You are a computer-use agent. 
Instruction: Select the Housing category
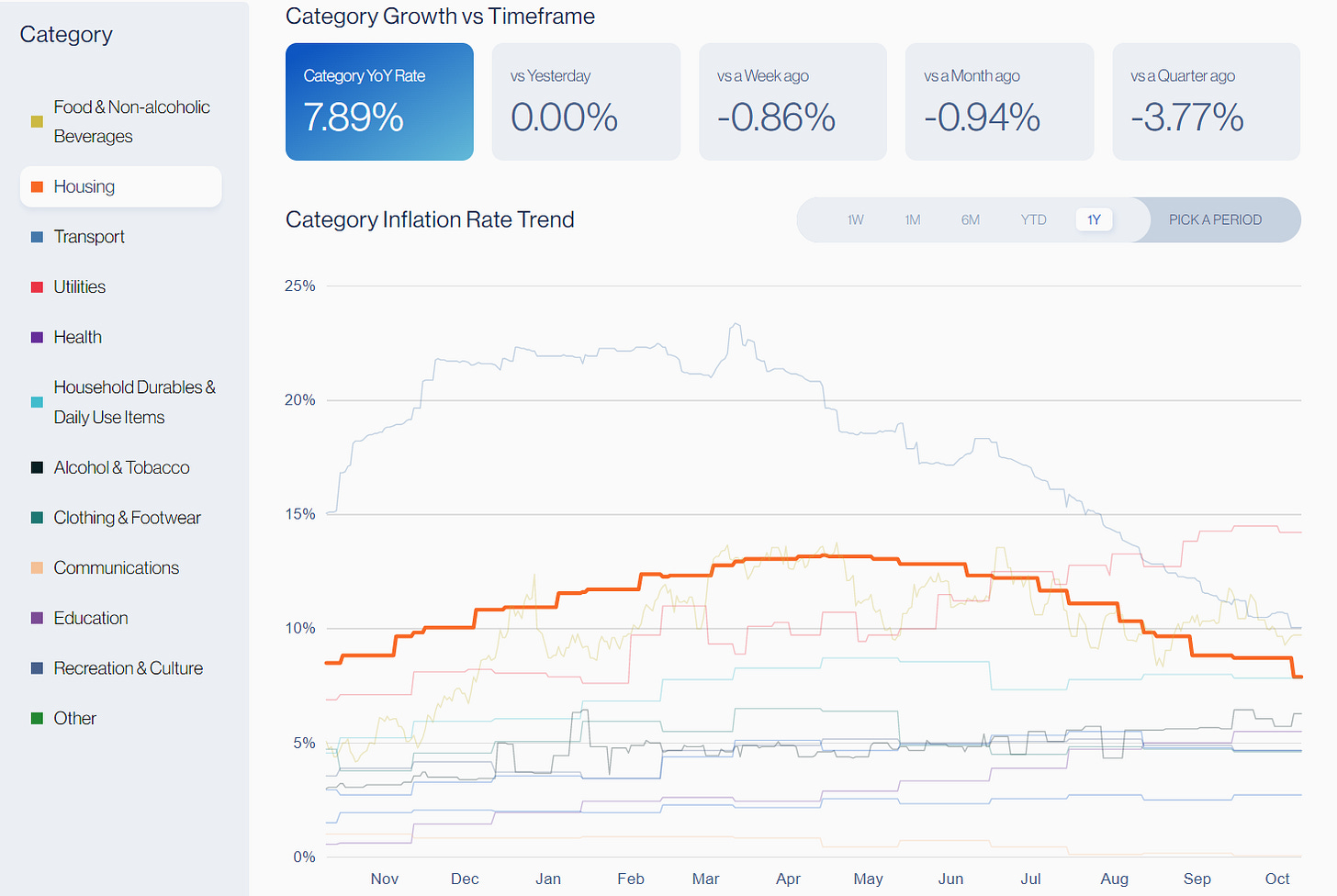click(x=121, y=186)
